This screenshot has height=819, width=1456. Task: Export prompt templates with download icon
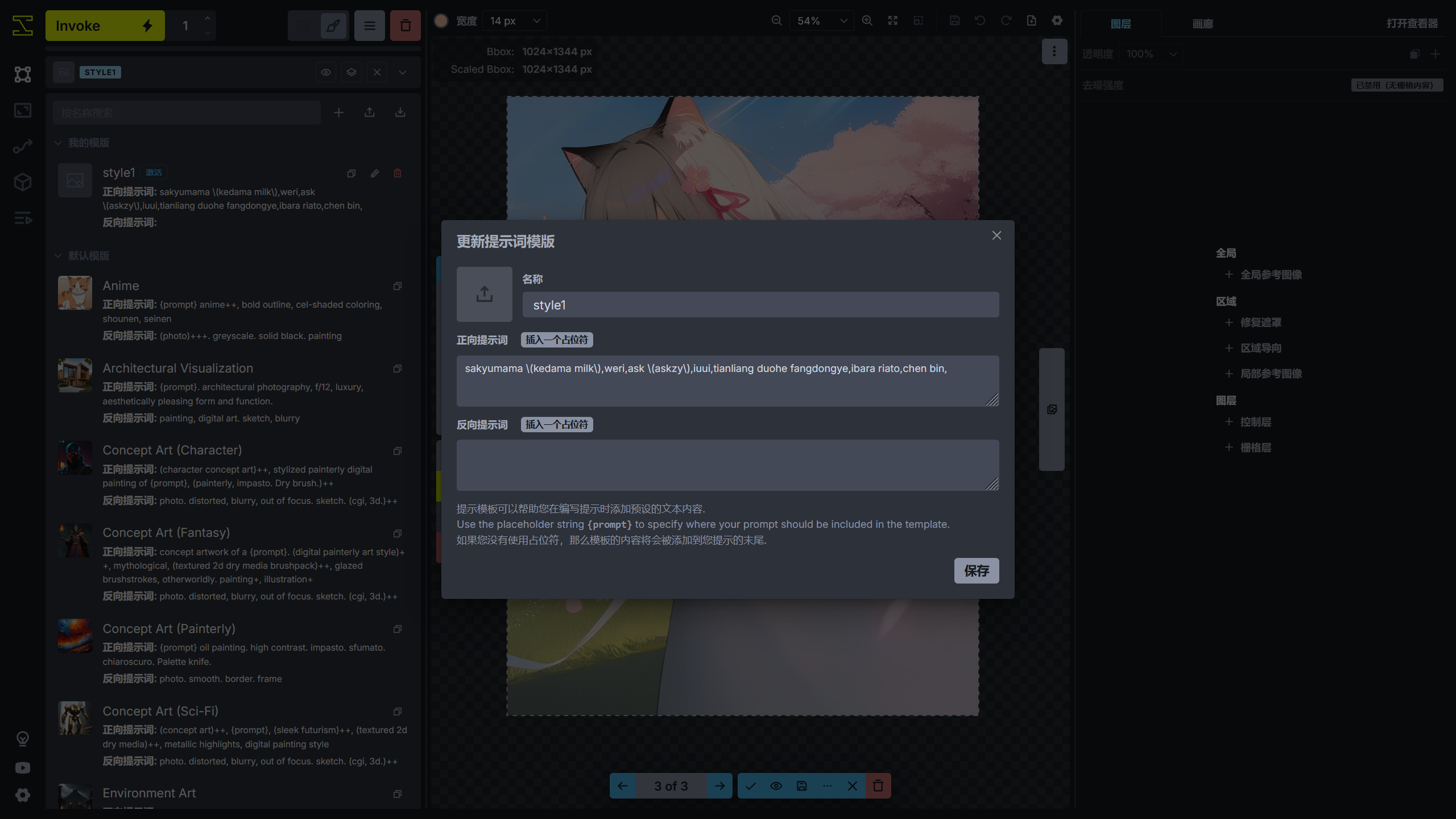400,113
